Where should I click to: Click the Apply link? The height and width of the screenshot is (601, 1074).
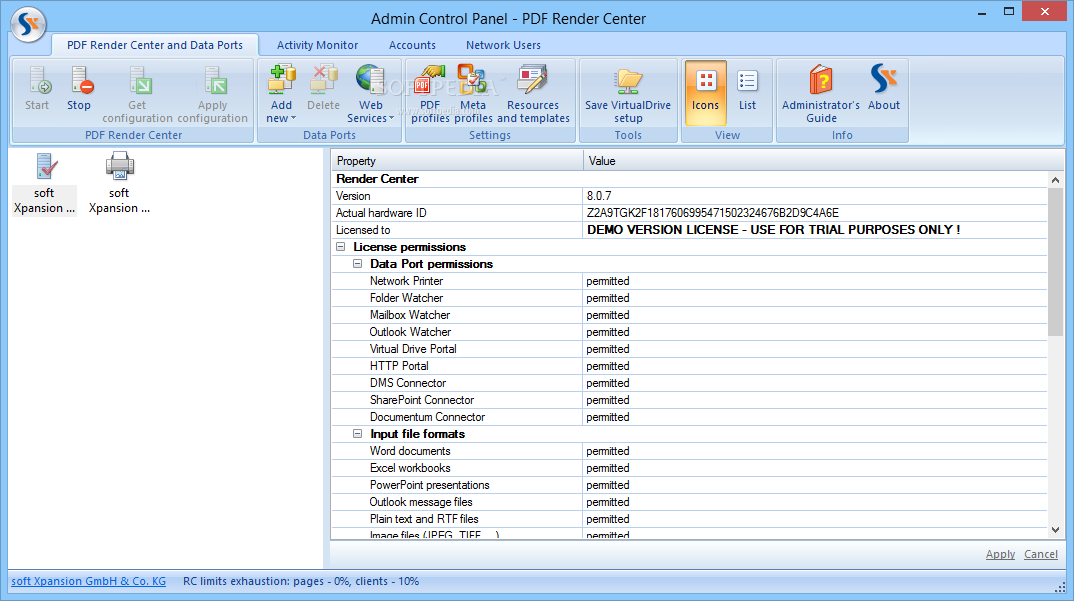coord(1000,554)
